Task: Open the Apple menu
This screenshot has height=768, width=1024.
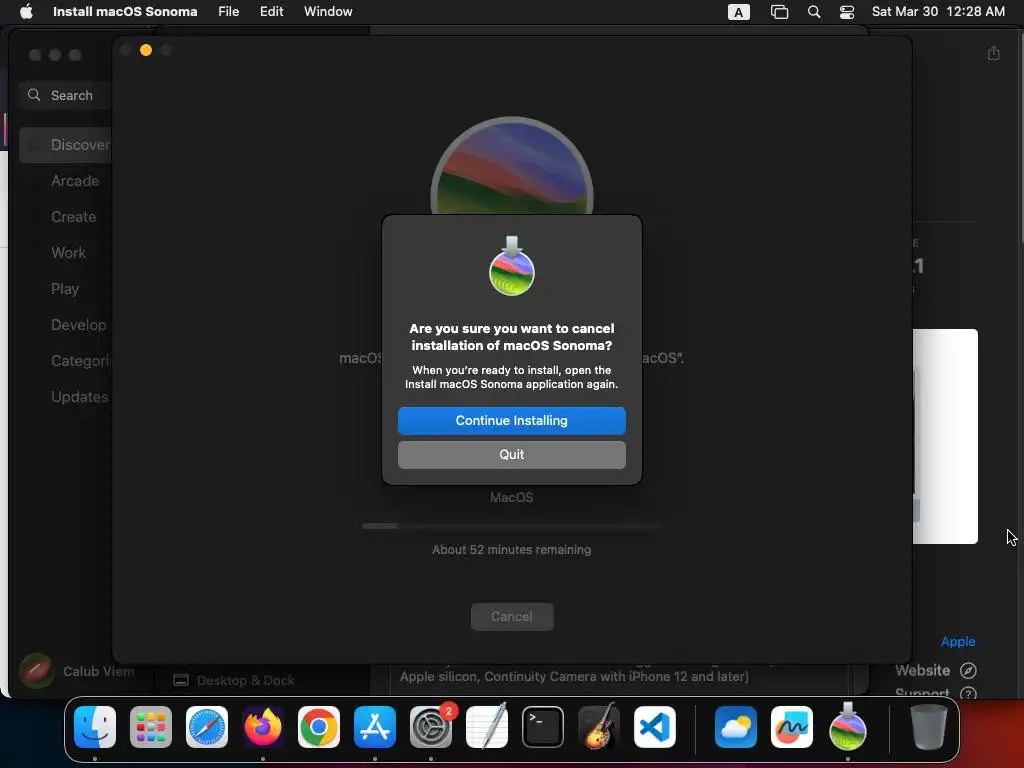Action: (x=26, y=11)
